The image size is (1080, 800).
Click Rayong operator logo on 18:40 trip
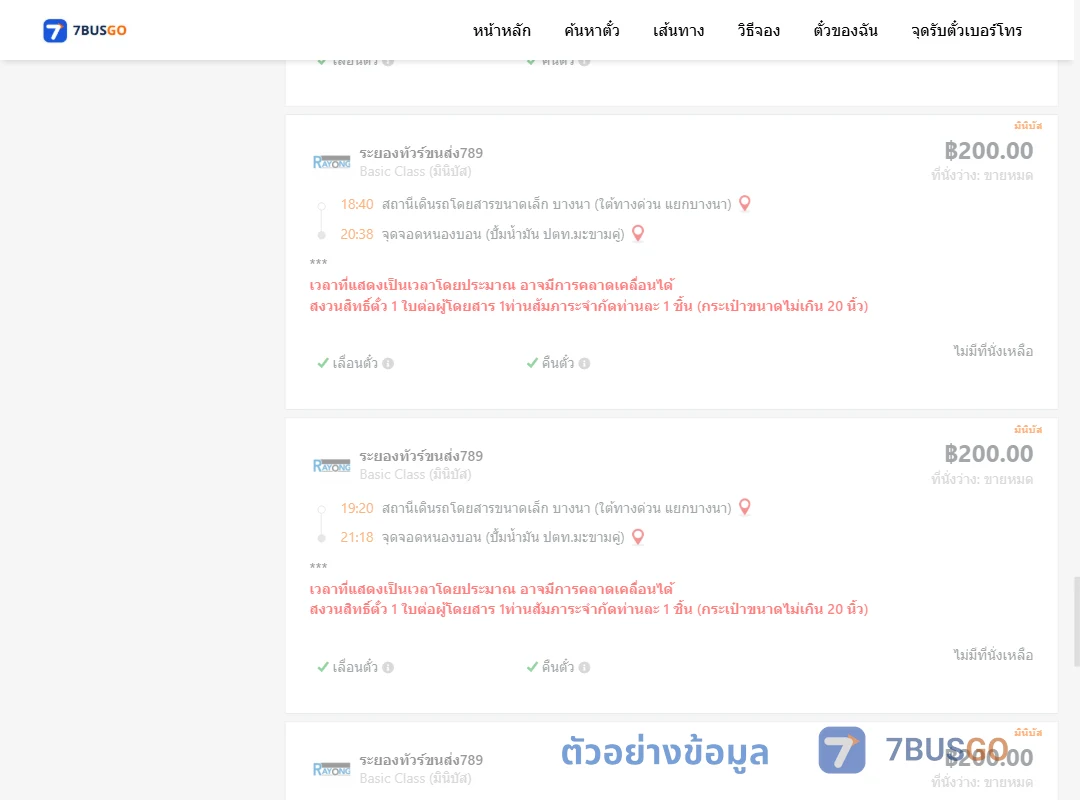[x=331, y=162]
